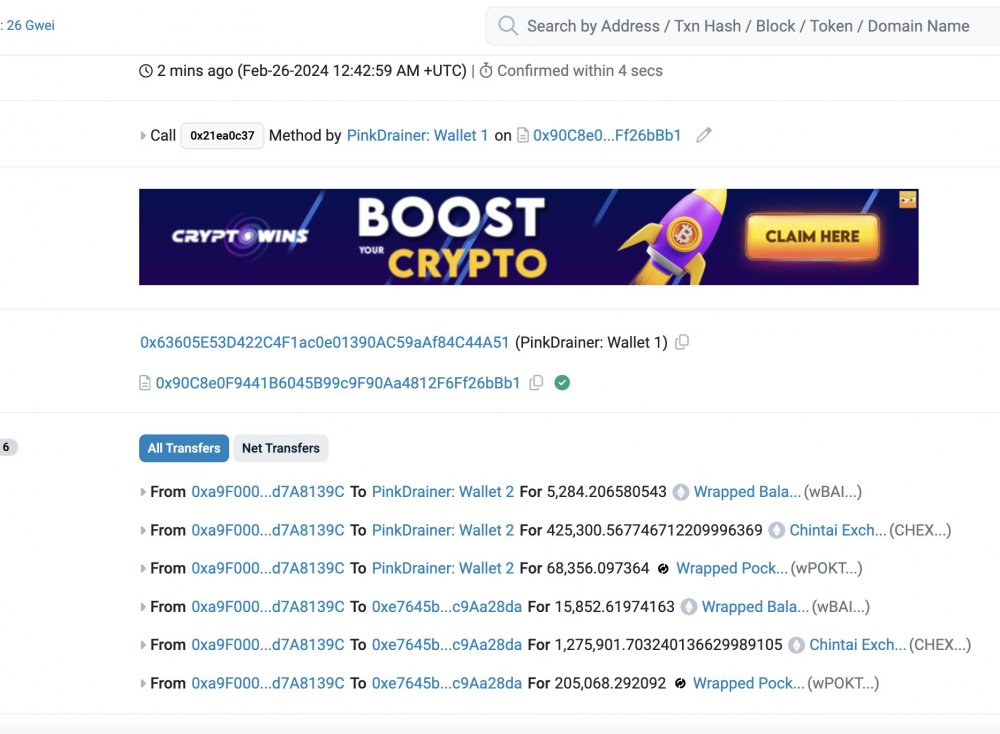Screen dimensions: 1000x734
Task: Expand the last transfer row, 205,068.292092
Action: 143,684
